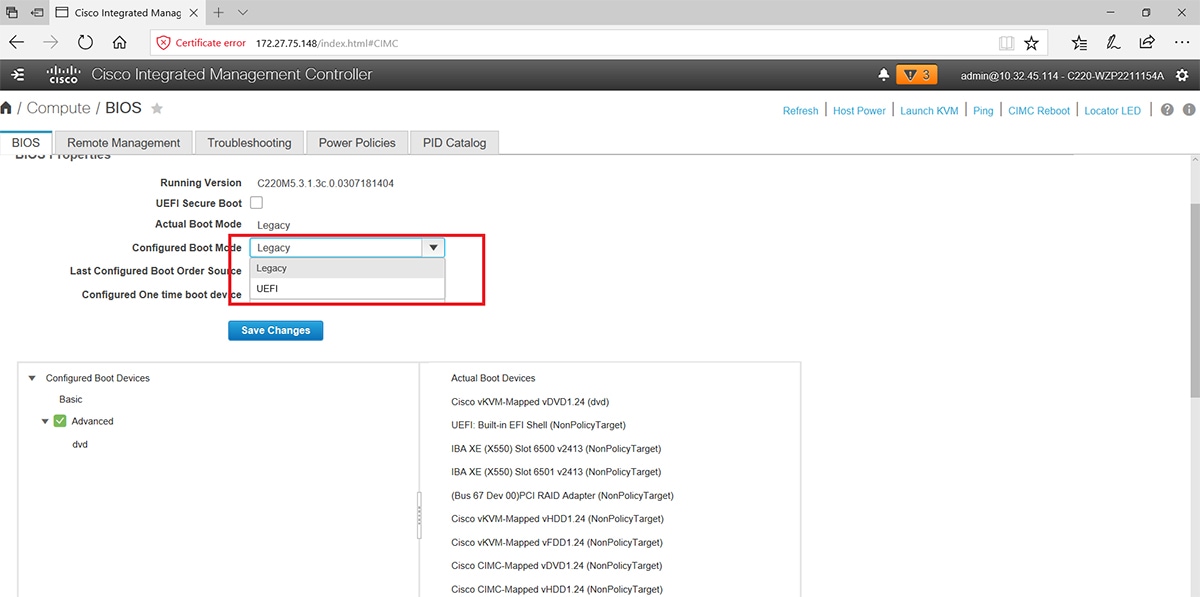Viewport: 1200px width, 597px height.
Task: Click the running version C220M5.3.1.3c value
Action: pyautogui.click(x=326, y=183)
